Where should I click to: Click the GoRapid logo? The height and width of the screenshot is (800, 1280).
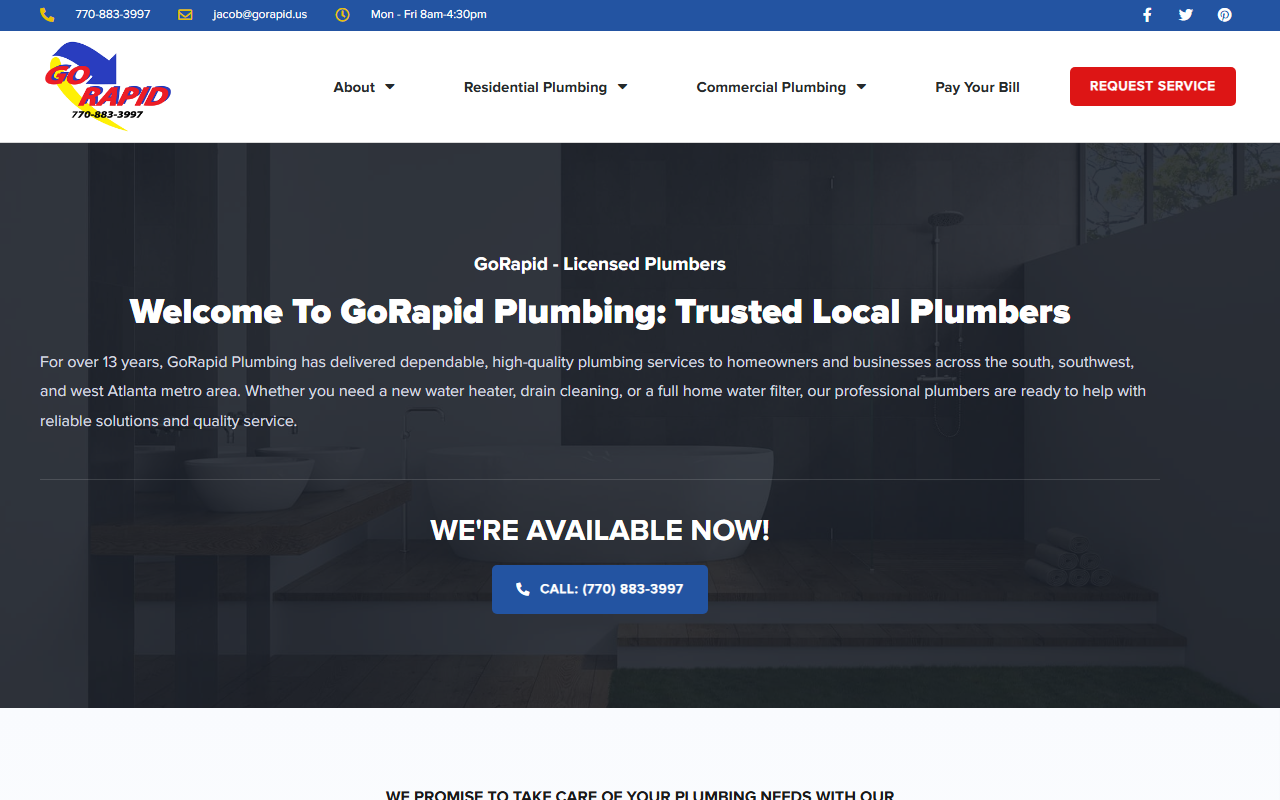pyautogui.click(x=107, y=86)
